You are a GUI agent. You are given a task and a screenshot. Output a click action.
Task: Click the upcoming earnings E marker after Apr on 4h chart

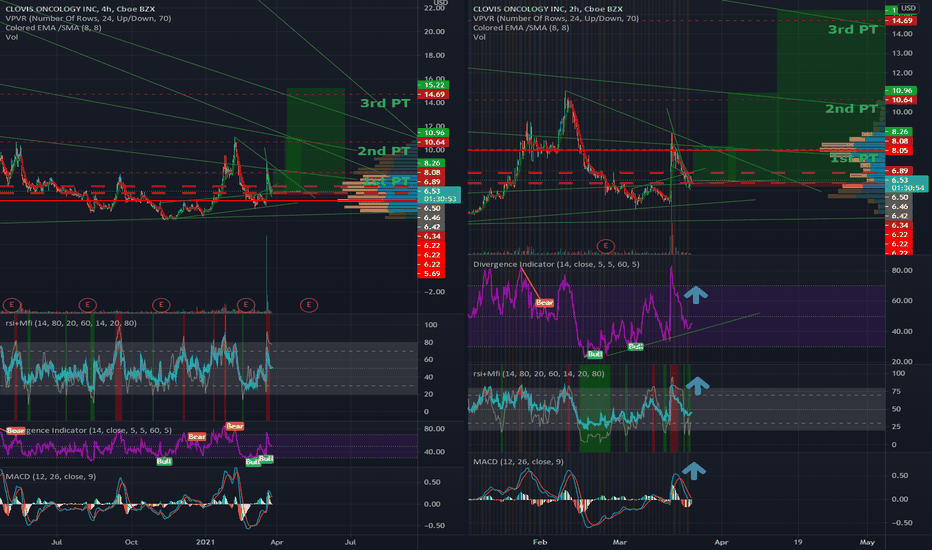pos(308,305)
